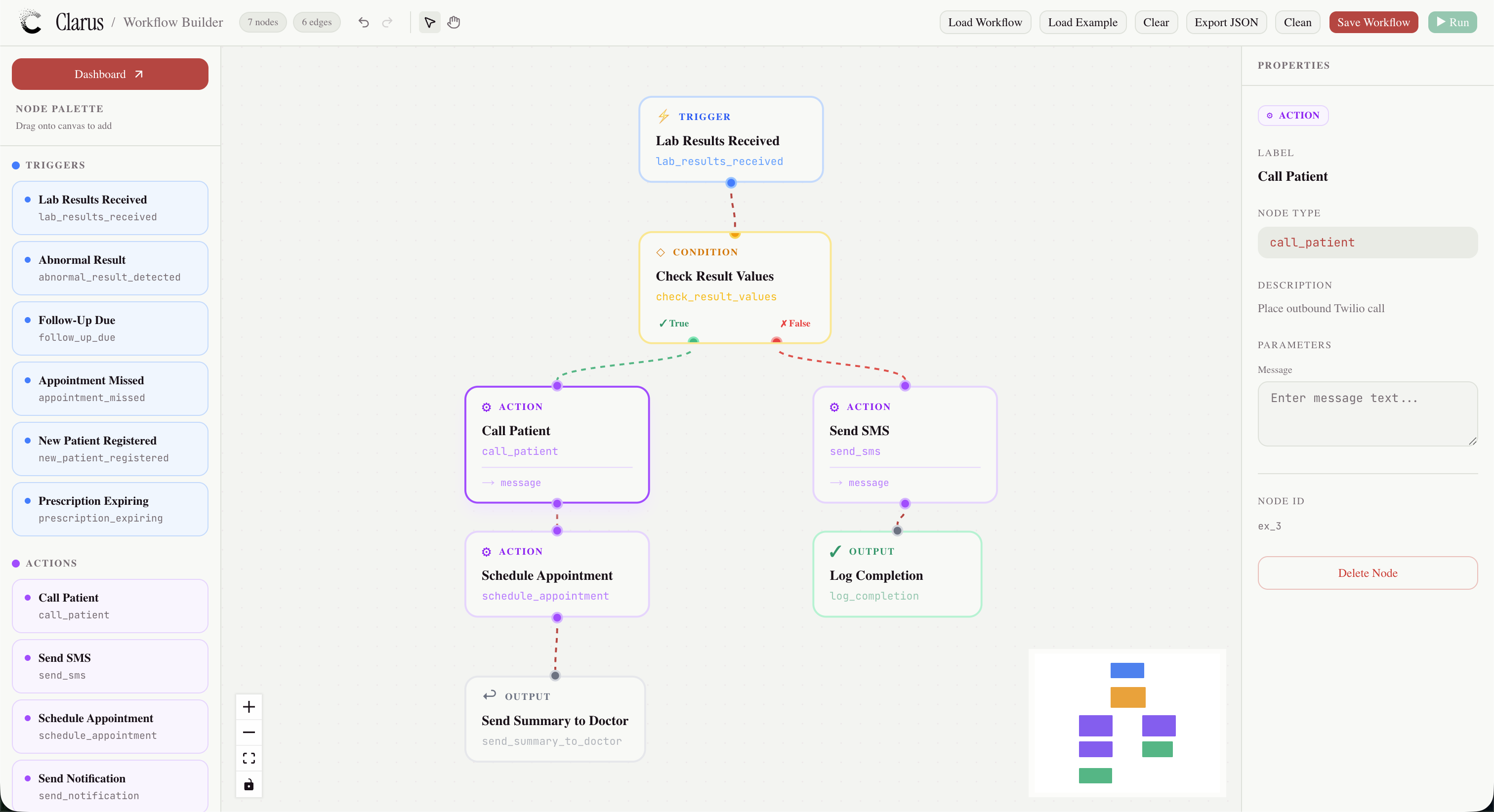
Task: Zoom in with the plus control
Action: coord(249,706)
